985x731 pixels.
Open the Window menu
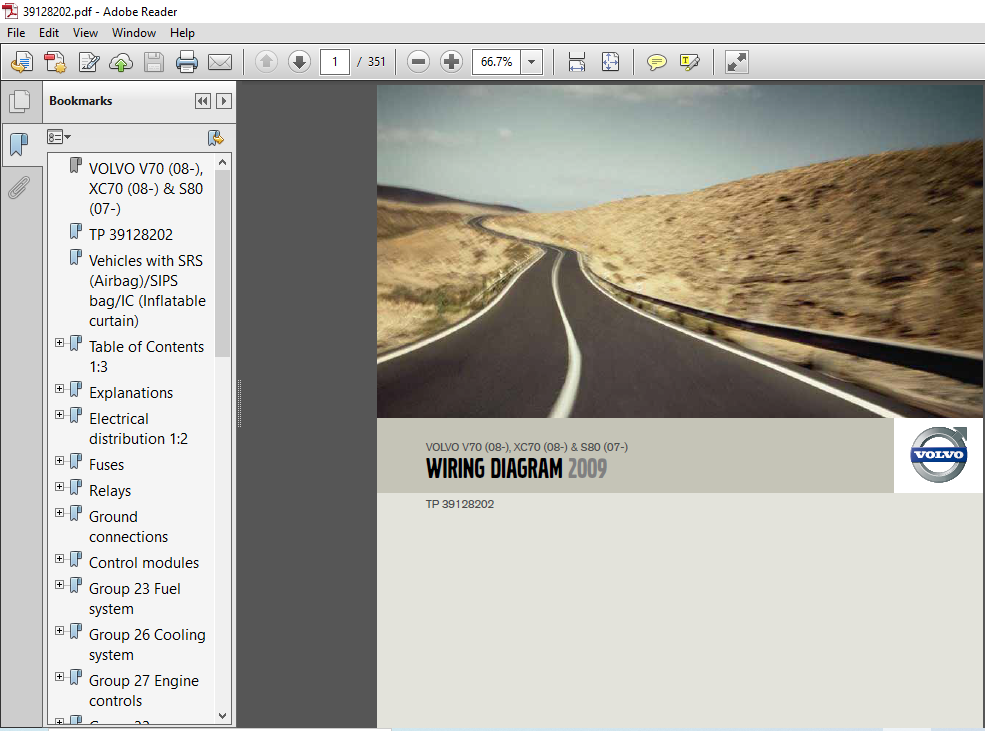(x=134, y=33)
